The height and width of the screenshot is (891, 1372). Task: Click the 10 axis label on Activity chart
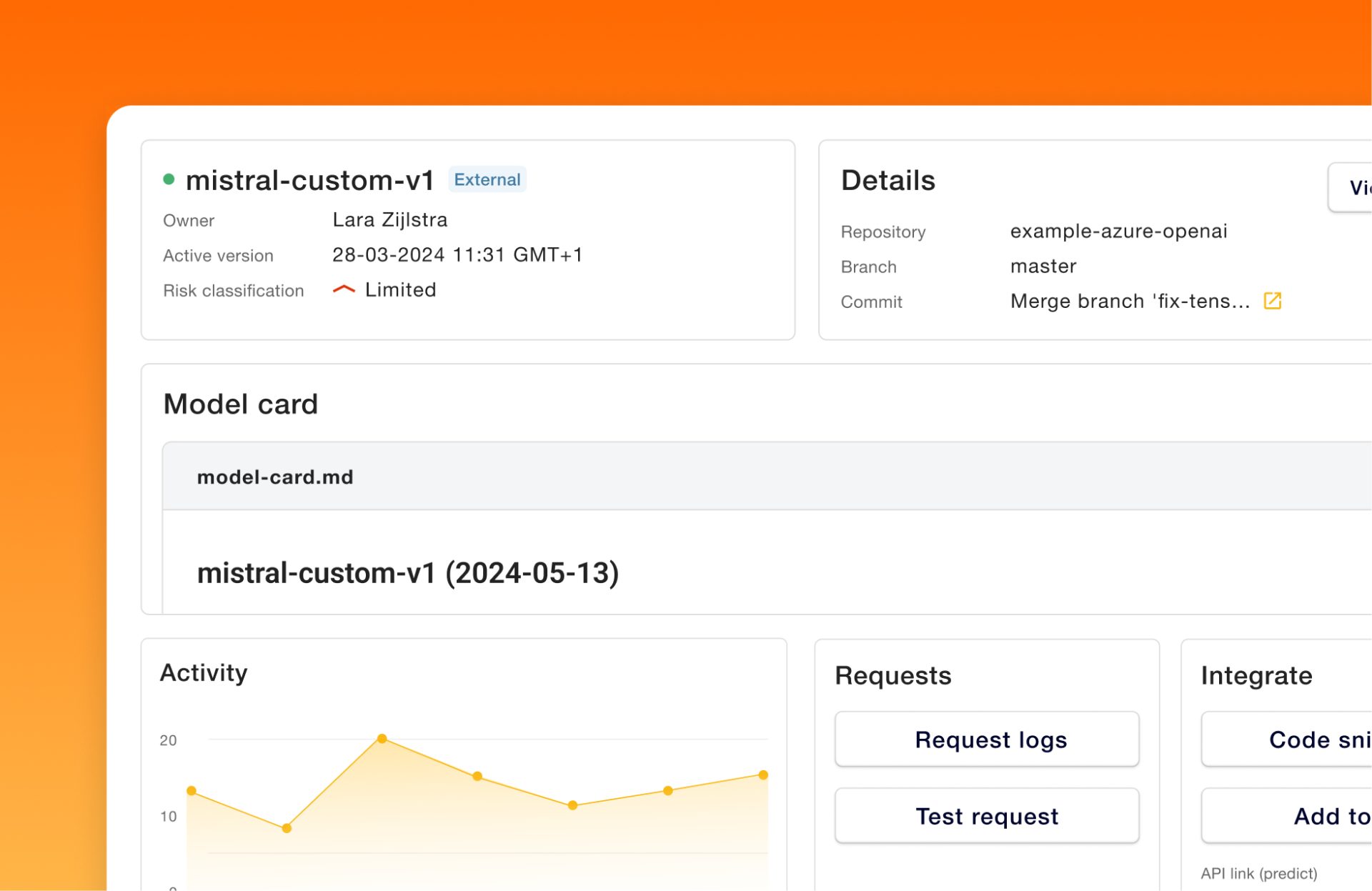[168, 816]
